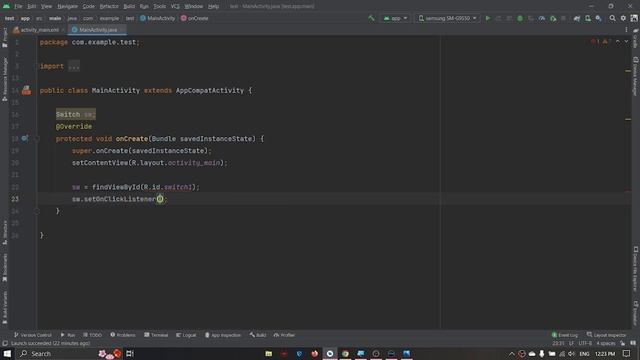
Task: Toggle file read-only lock icon in status bar
Action: click(x=622, y=343)
